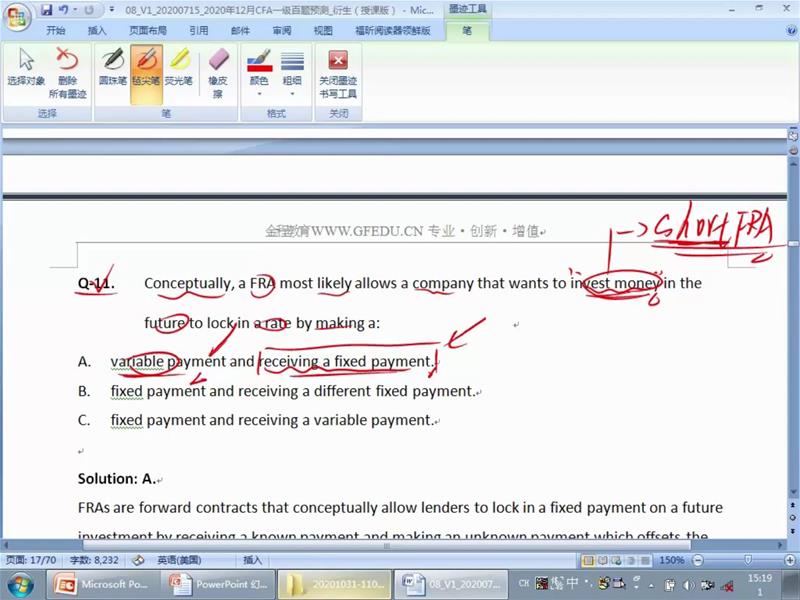Click the zoom in plus button
The height and width of the screenshot is (600, 800).
point(790,561)
